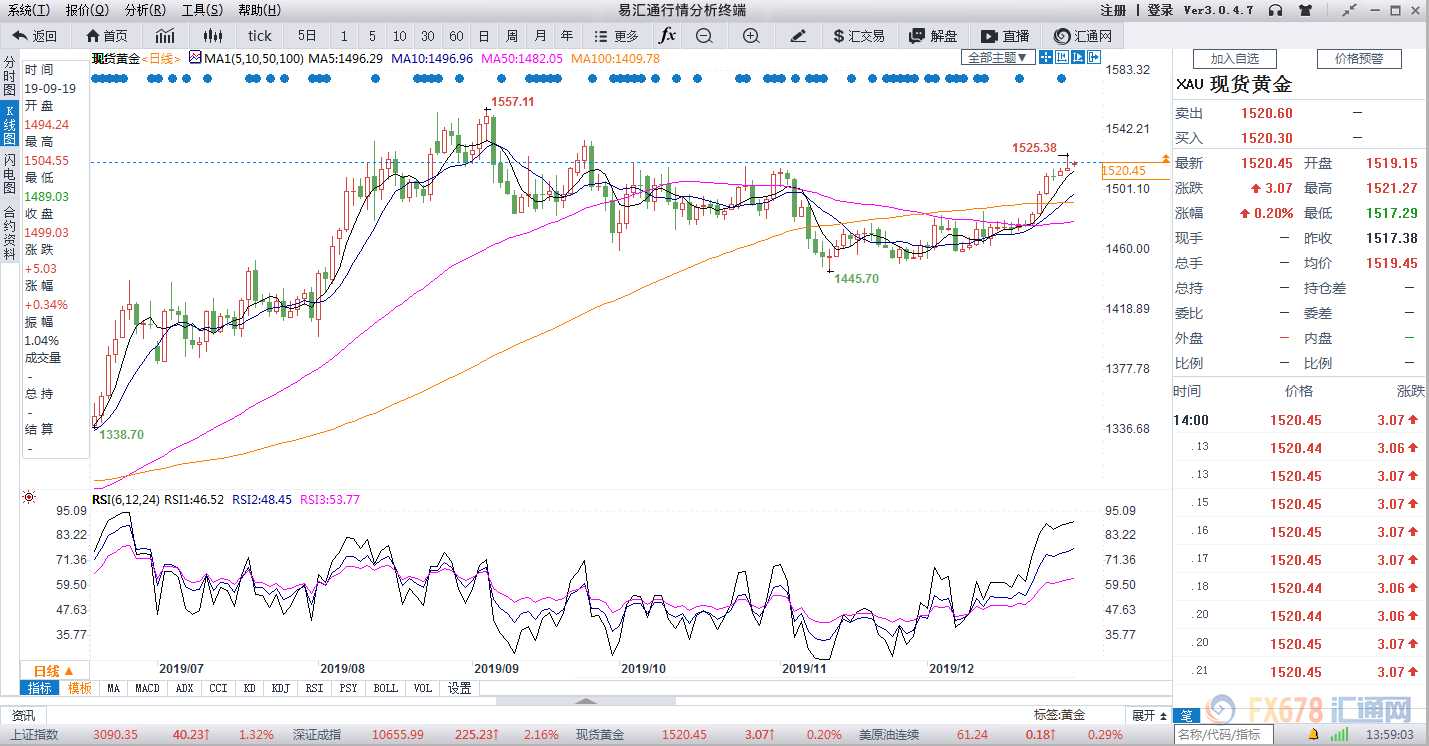1429x746 pixels.
Task: Select the 30-minute timeframe
Action: pyautogui.click(x=428, y=36)
